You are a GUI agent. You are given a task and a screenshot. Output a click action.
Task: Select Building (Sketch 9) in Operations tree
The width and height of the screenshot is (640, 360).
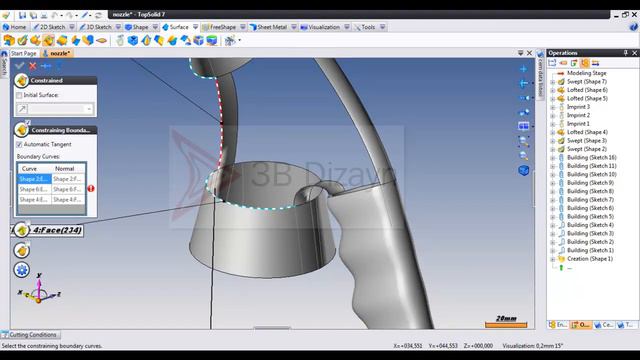[591, 183]
